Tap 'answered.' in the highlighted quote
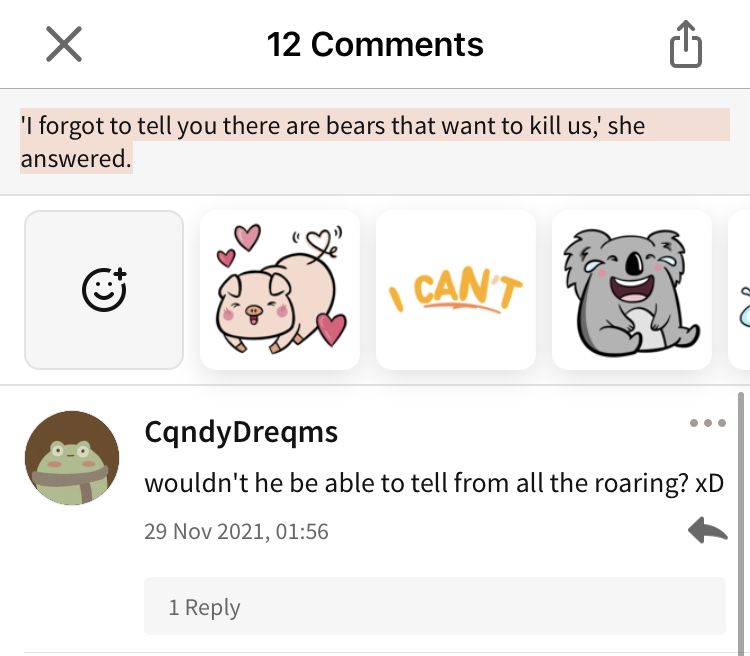This screenshot has height=656, width=750. [x=76, y=158]
